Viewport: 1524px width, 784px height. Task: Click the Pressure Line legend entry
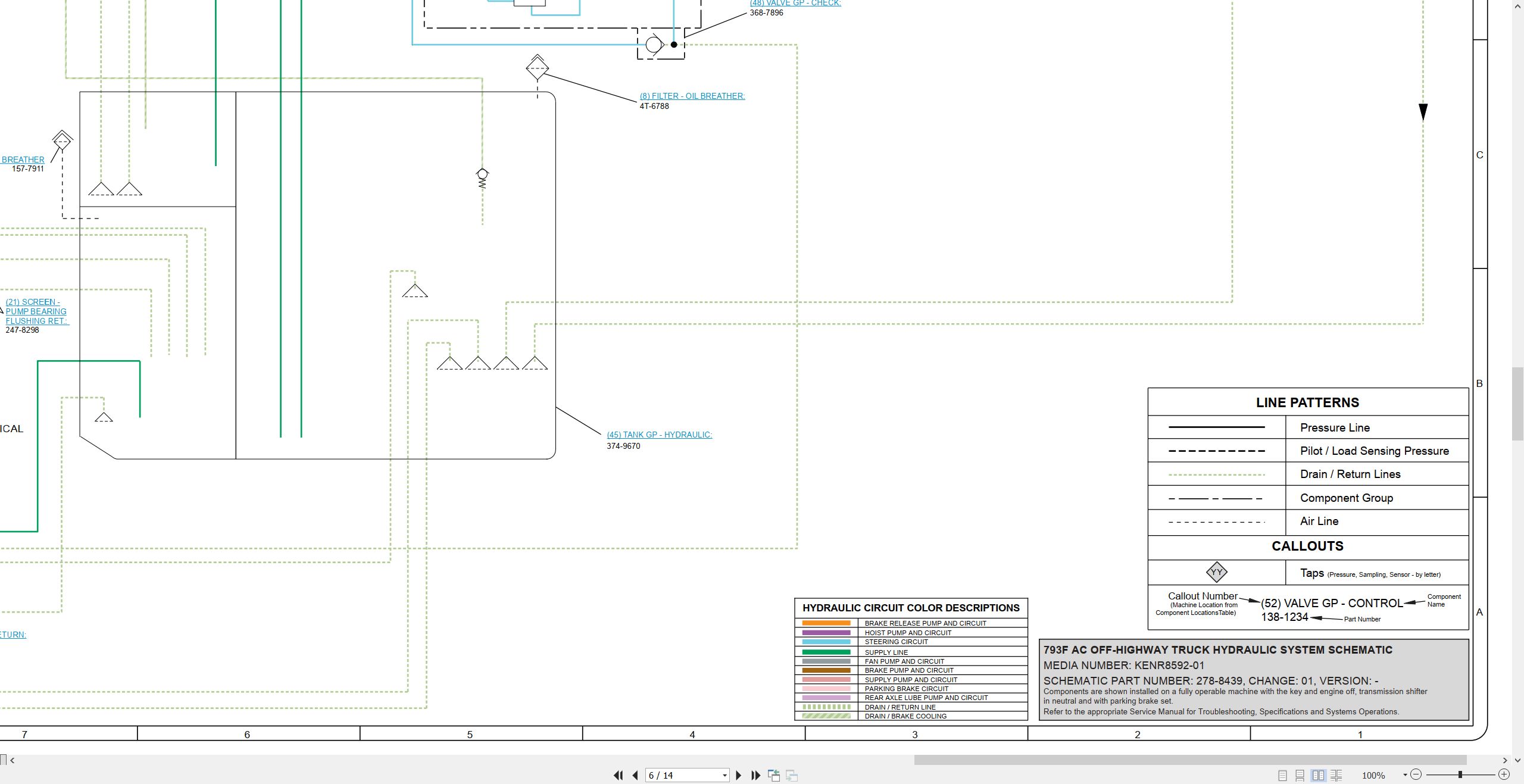pyautogui.click(x=1335, y=427)
